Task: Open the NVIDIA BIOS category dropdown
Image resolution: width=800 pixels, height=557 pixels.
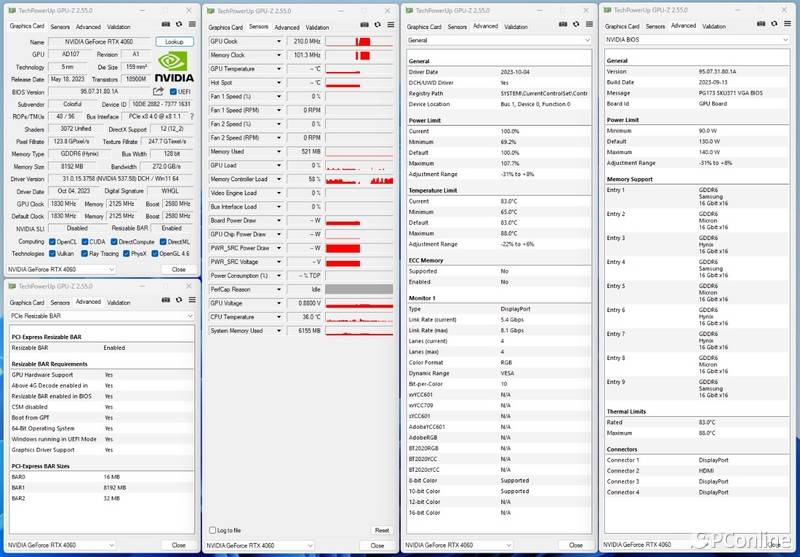Action: click(x=697, y=40)
